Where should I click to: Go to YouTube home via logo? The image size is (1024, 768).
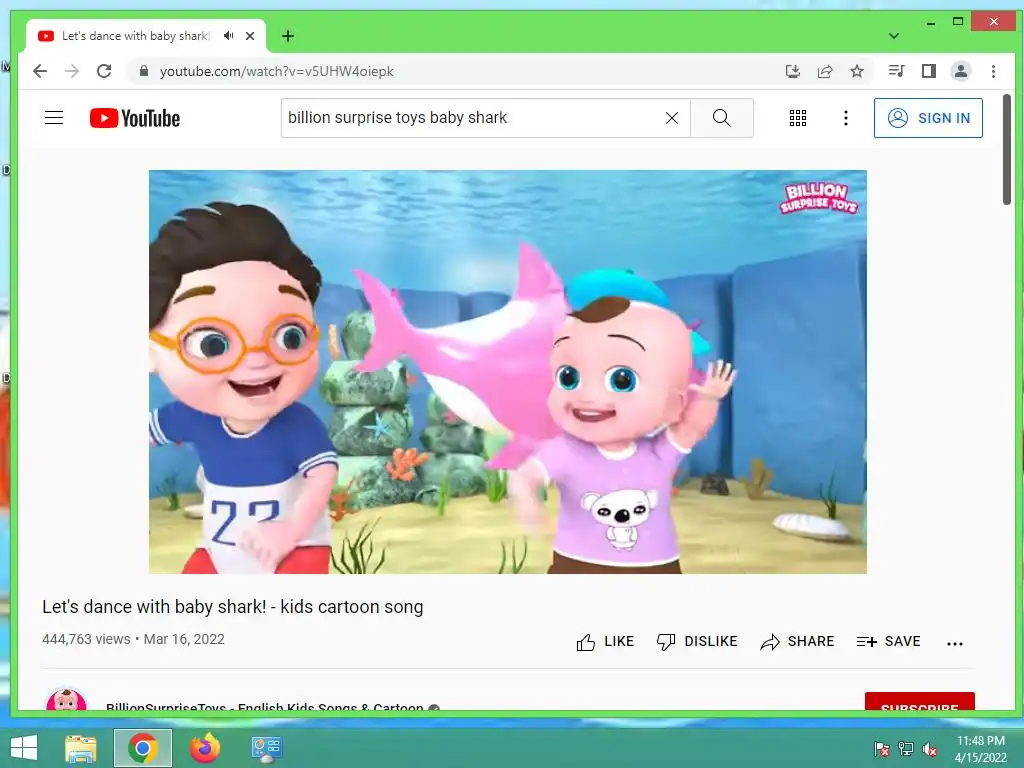135,118
